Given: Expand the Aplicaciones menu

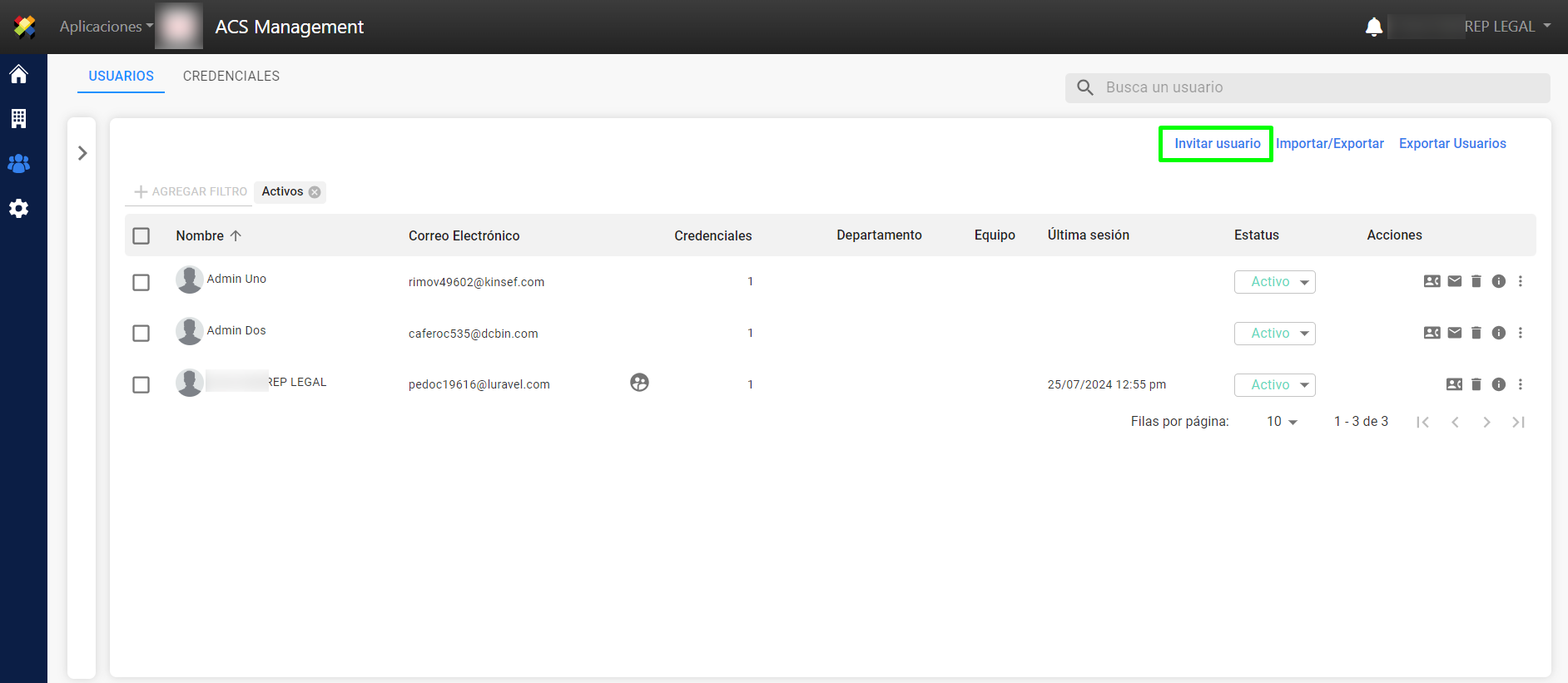Looking at the screenshot, I should (106, 27).
